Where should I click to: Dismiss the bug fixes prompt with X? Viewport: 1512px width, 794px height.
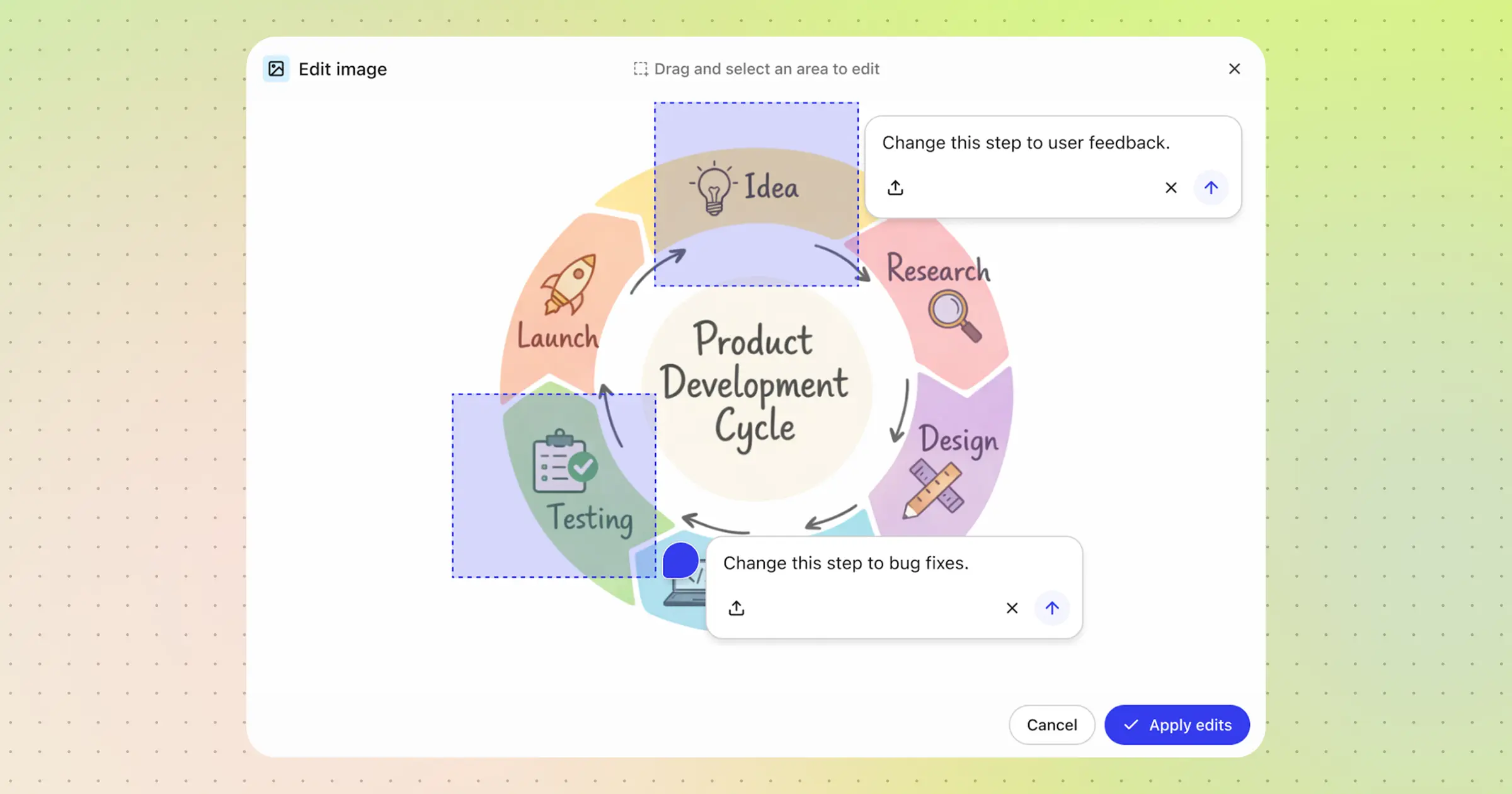[x=1012, y=608]
